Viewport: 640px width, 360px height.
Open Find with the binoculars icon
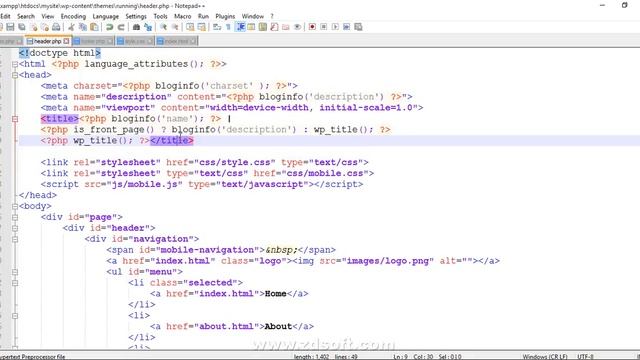(136, 27)
